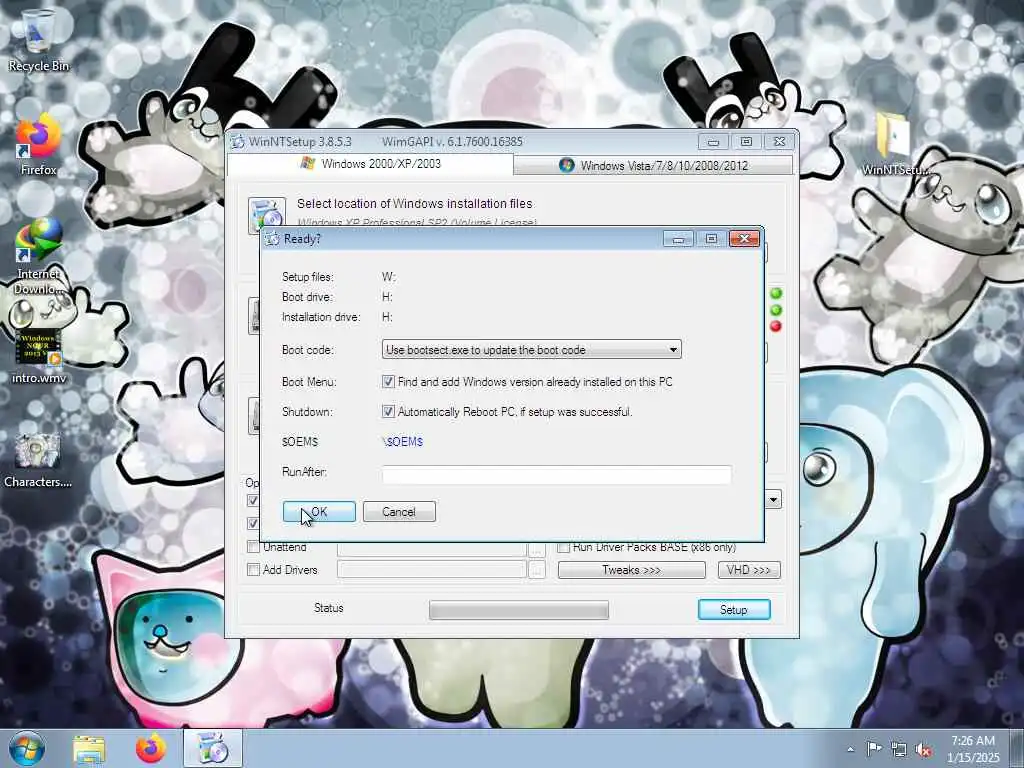
Task: Maximize the Ready? dialog
Action: [x=711, y=239]
